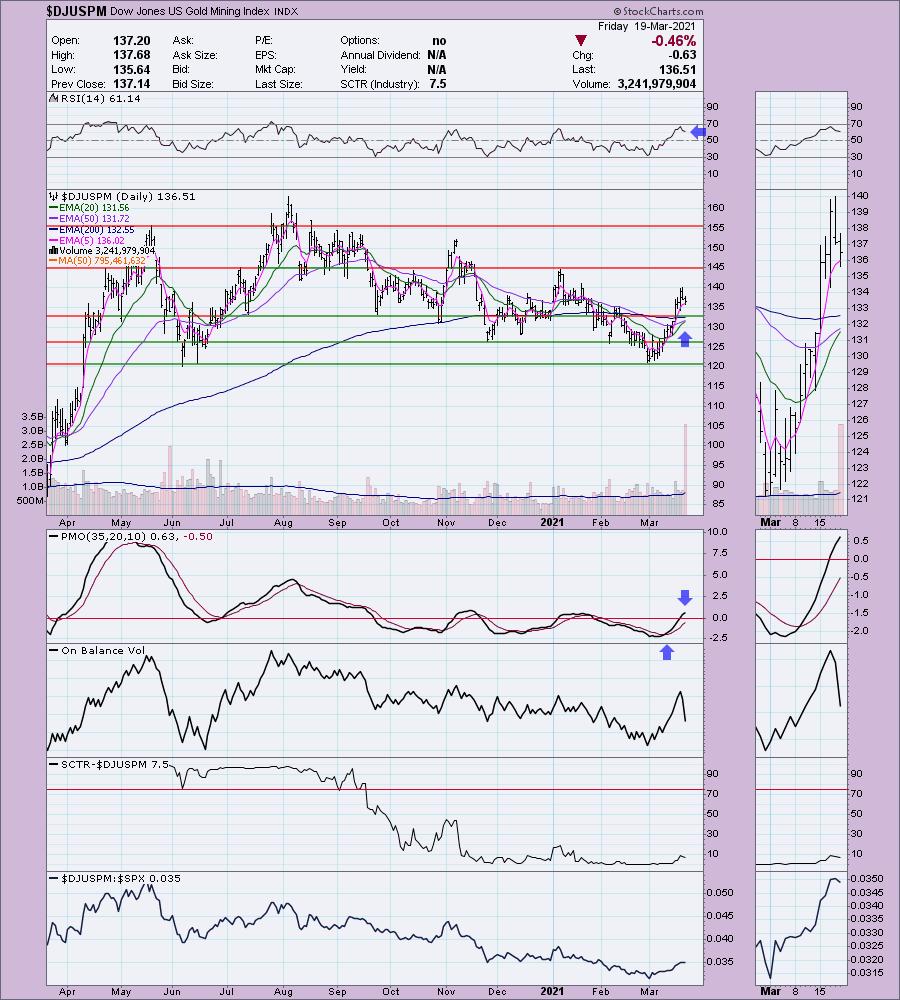Click the Low value 135.64
The height and width of the screenshot is (1000, 900).
click(131, 69)
